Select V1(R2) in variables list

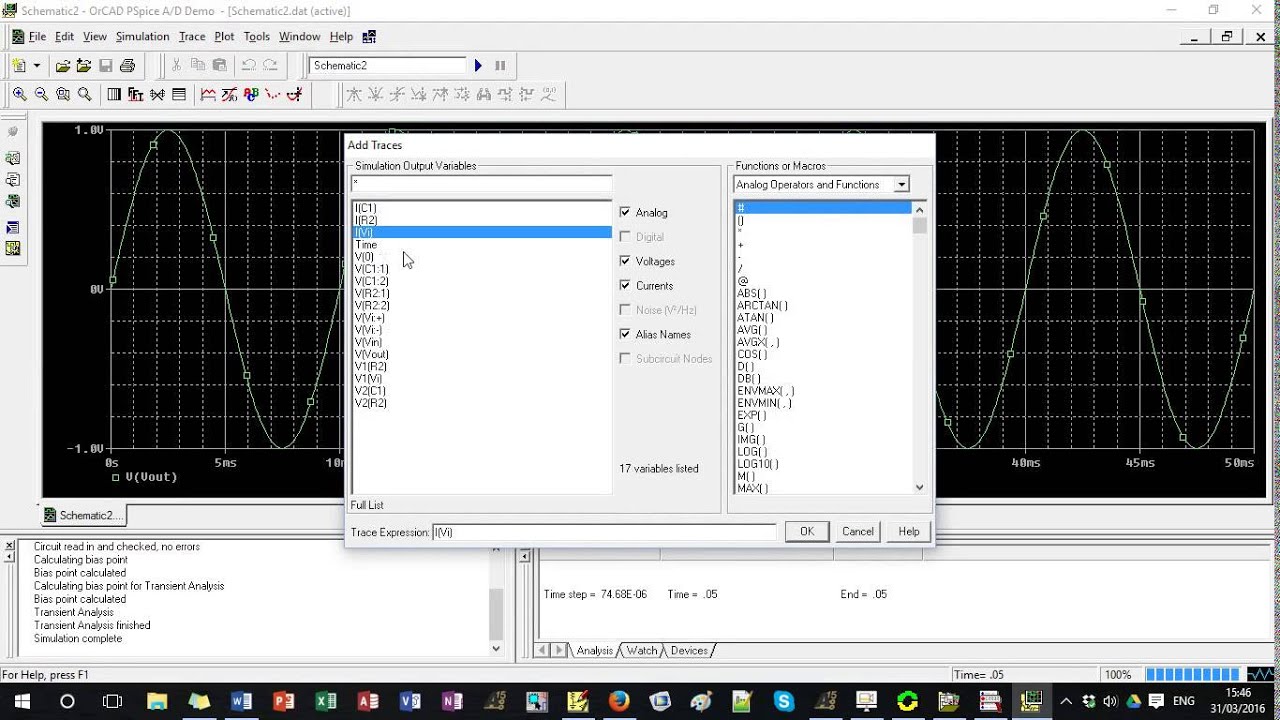tap(370, 366)
